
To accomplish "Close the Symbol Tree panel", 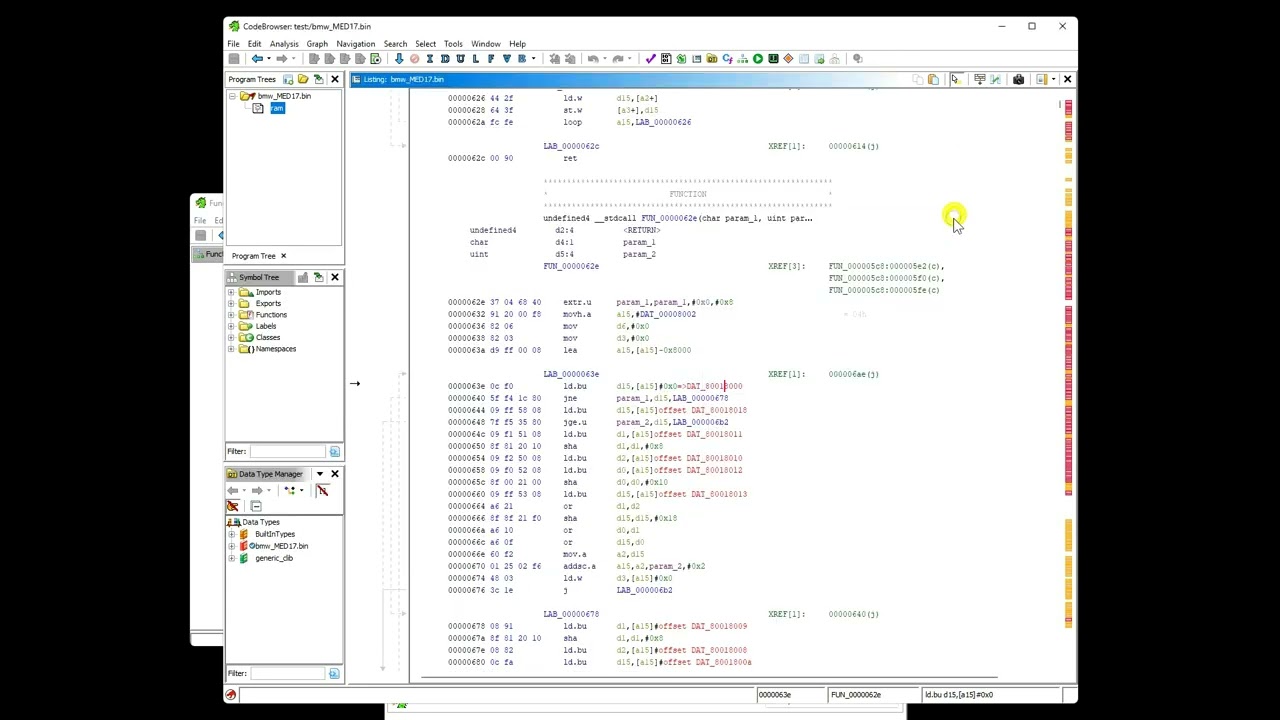I will [x=335, y=277].
